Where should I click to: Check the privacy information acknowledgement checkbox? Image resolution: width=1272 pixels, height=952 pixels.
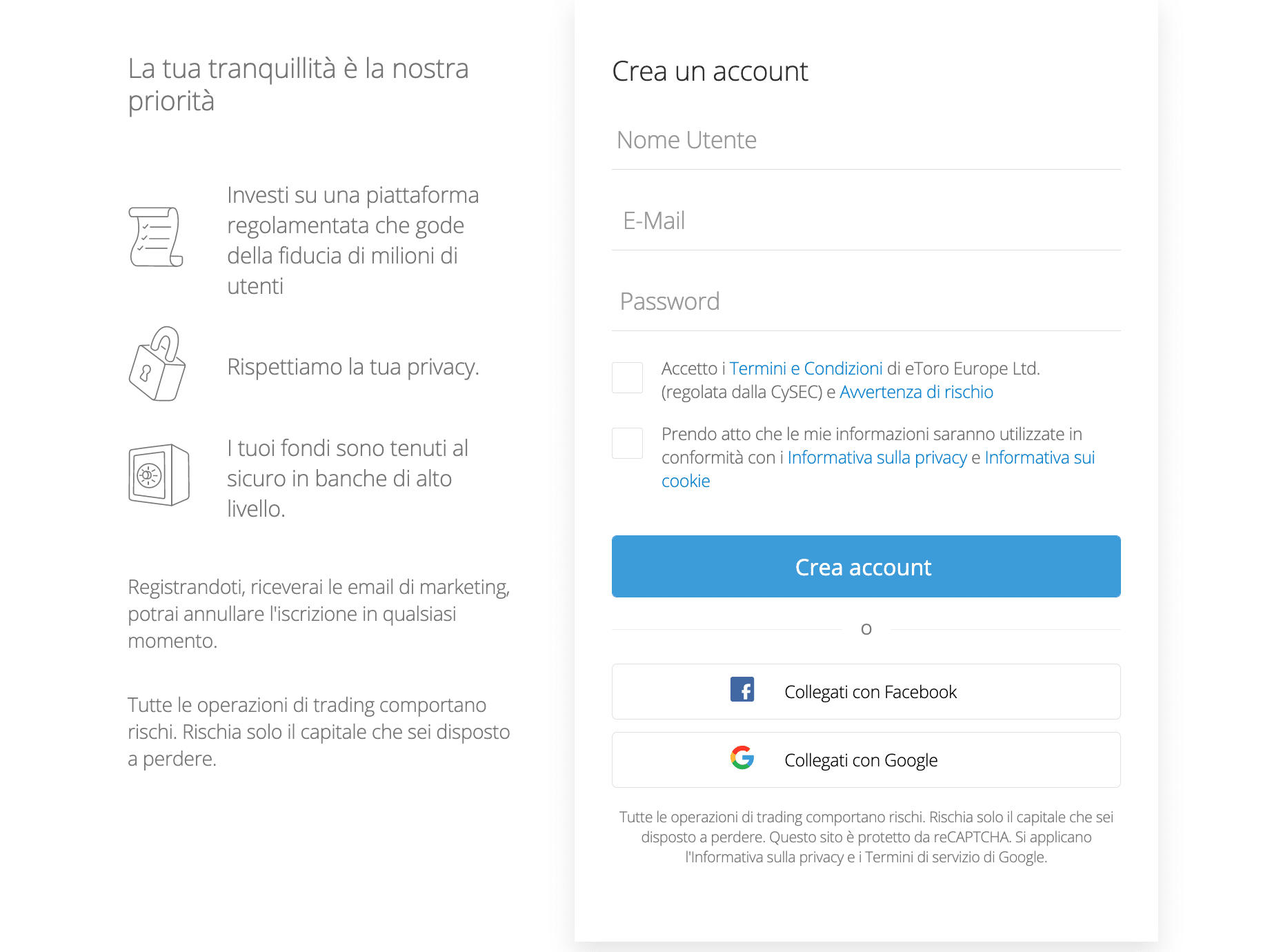pyautogui.click(x=627, y=443)
